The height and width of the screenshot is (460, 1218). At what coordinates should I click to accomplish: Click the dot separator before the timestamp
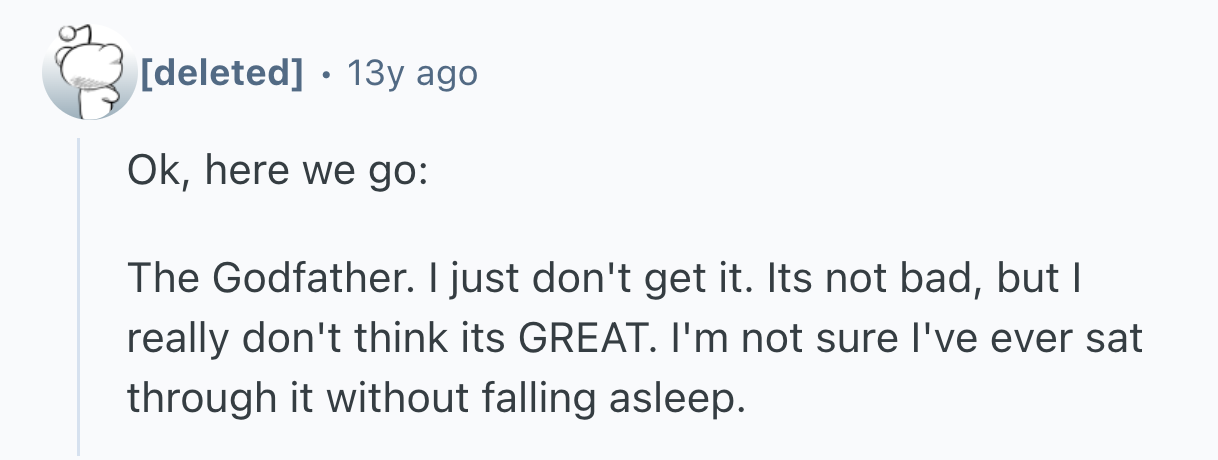click(x=323, y=73)
